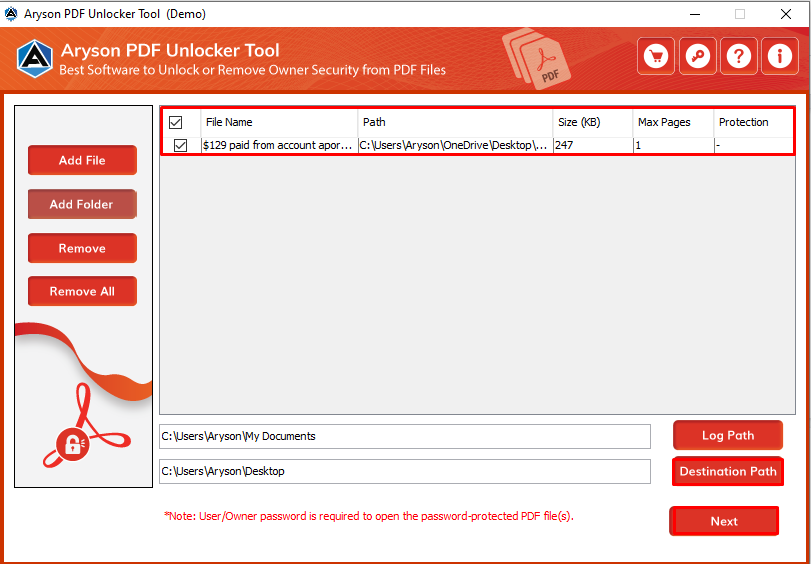Click the destination field showing C:\Users\Aryson\Desktop

coord(405,471)
